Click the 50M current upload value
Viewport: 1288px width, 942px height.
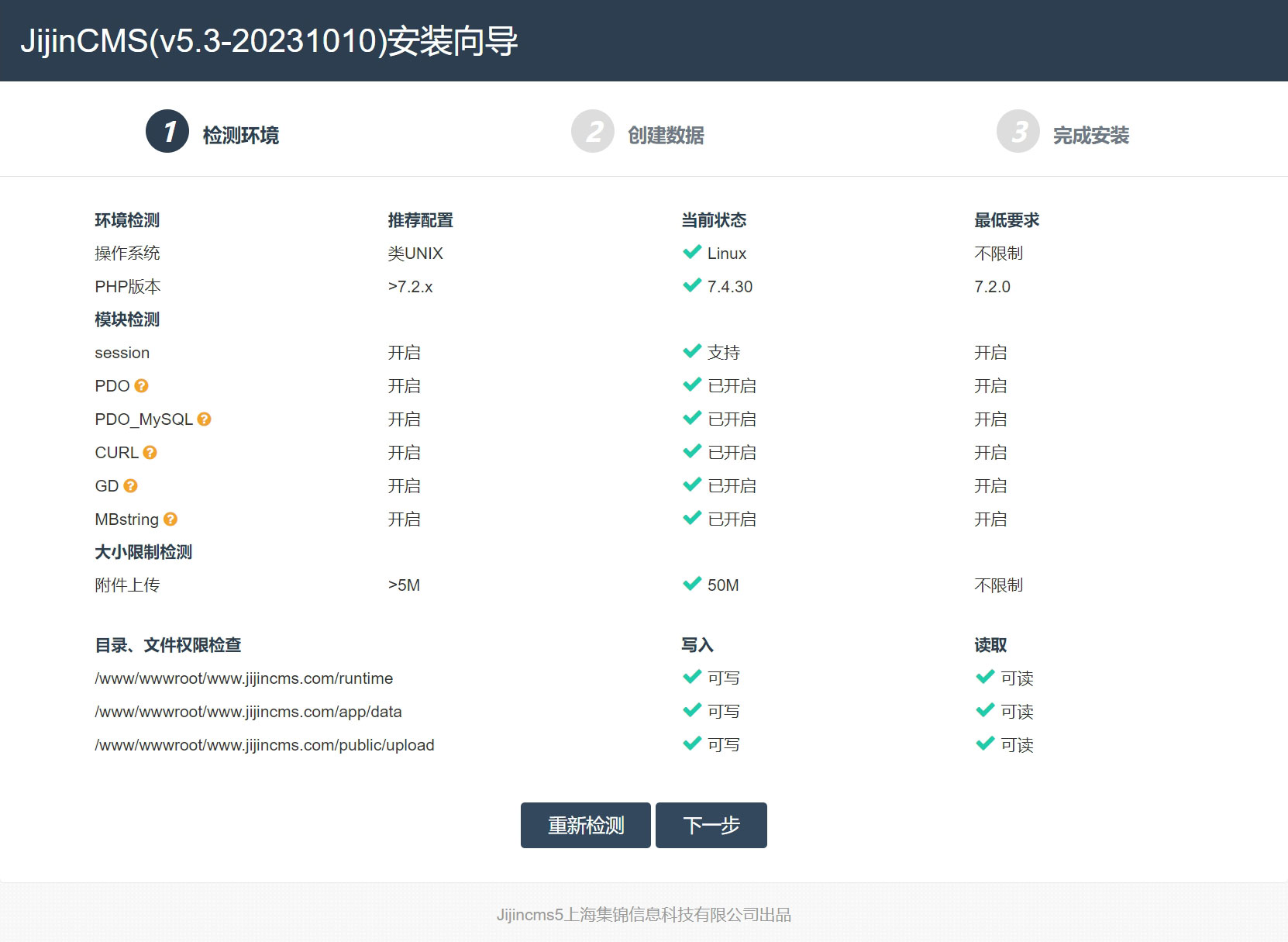click(x=723, y=585)
